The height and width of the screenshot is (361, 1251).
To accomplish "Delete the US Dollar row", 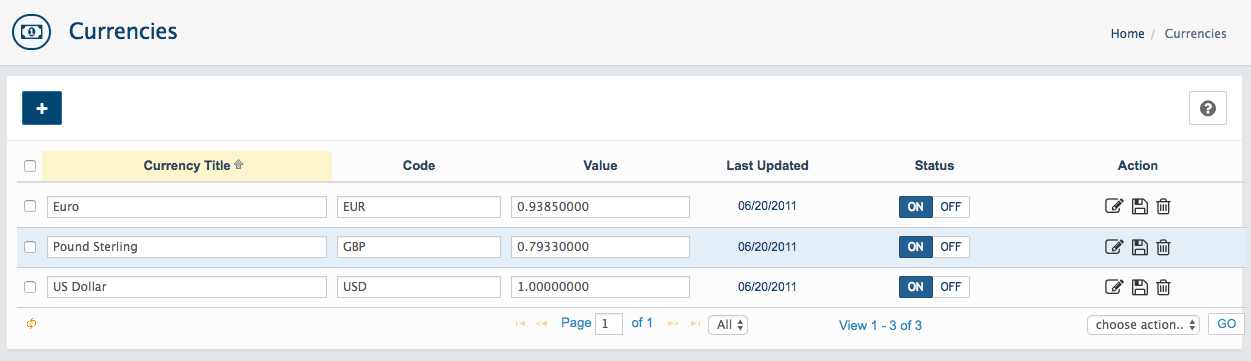I will [1163, 287].
